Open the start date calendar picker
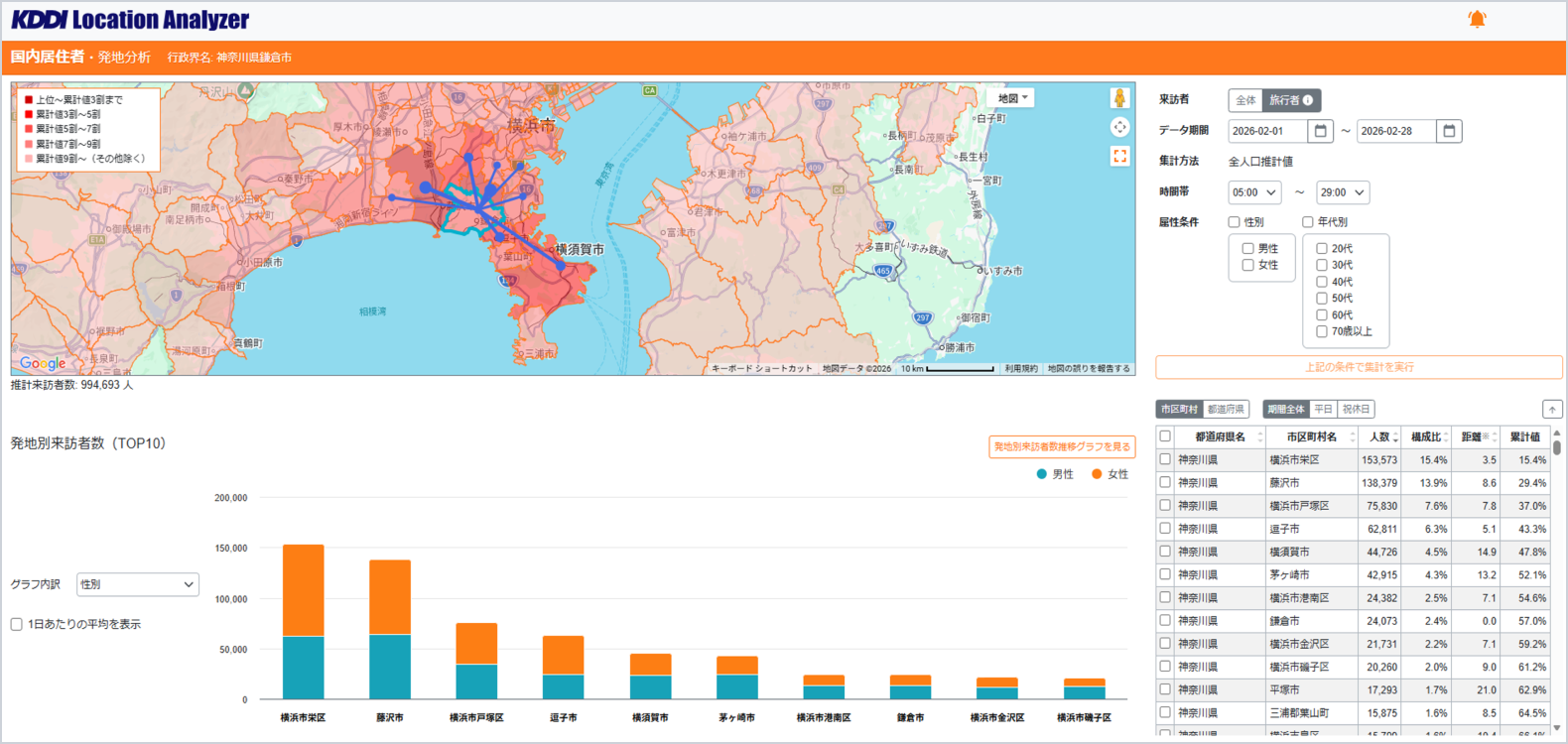1568x744 pixels. 1320,131
